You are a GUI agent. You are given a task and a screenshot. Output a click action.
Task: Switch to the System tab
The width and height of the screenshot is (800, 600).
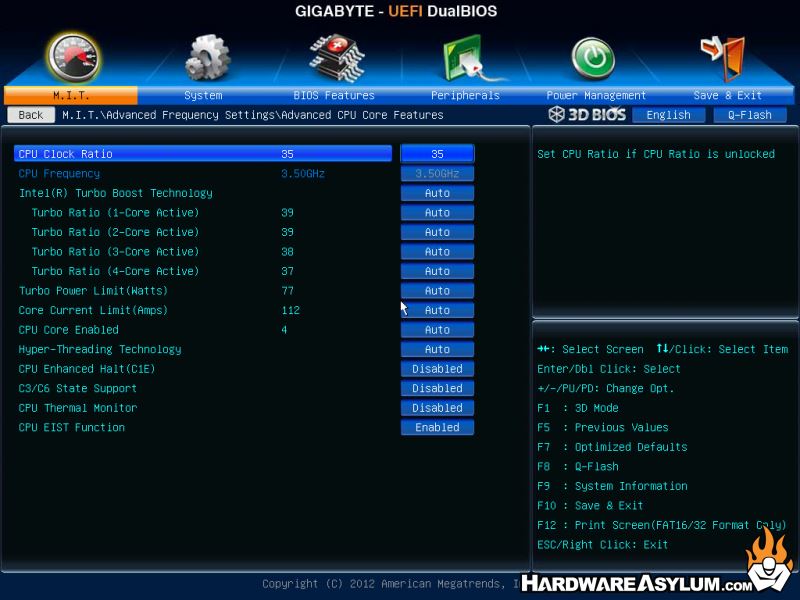pyautogui.click(x=203, y=95)
